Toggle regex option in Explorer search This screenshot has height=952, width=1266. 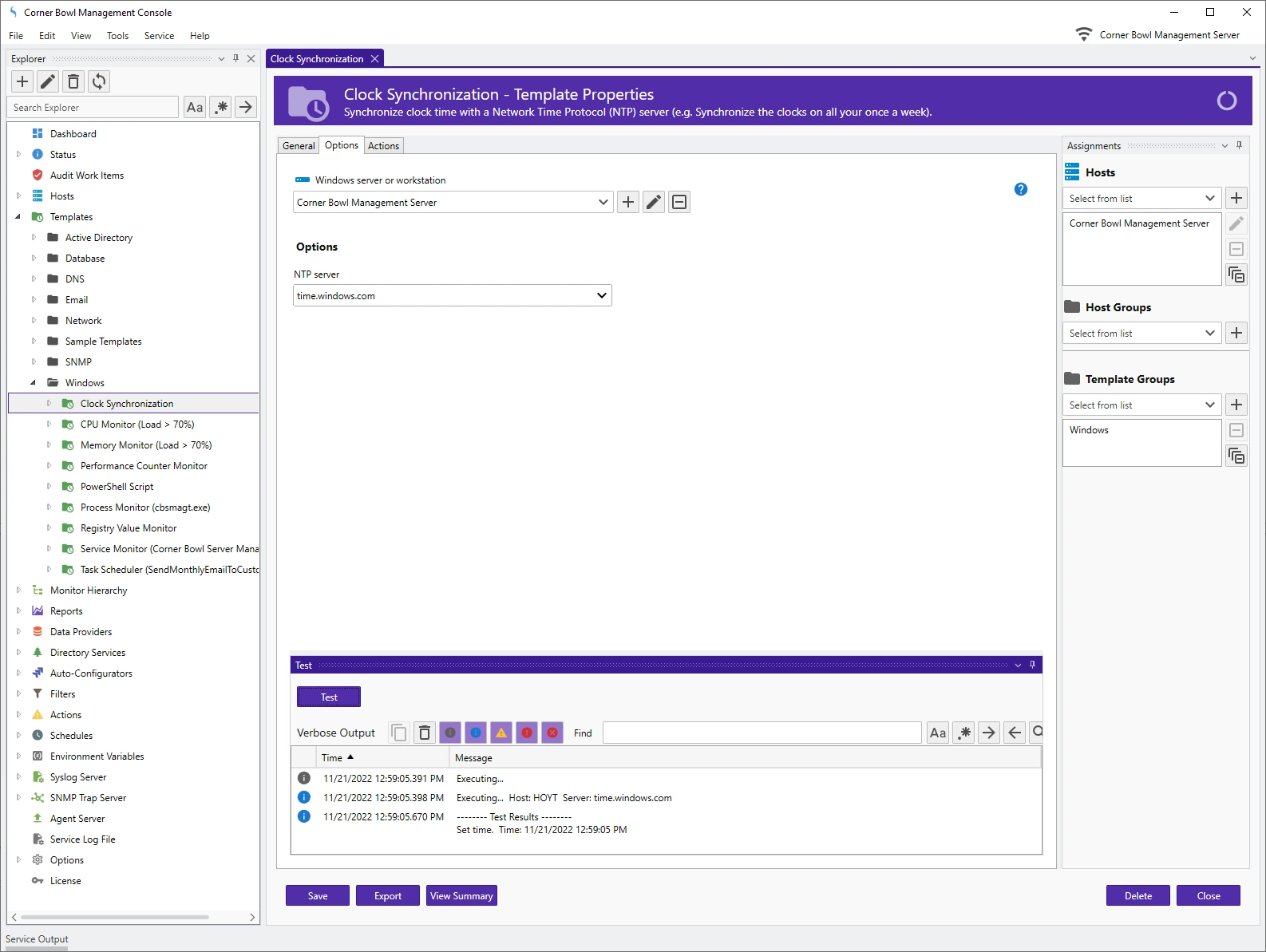221,108
